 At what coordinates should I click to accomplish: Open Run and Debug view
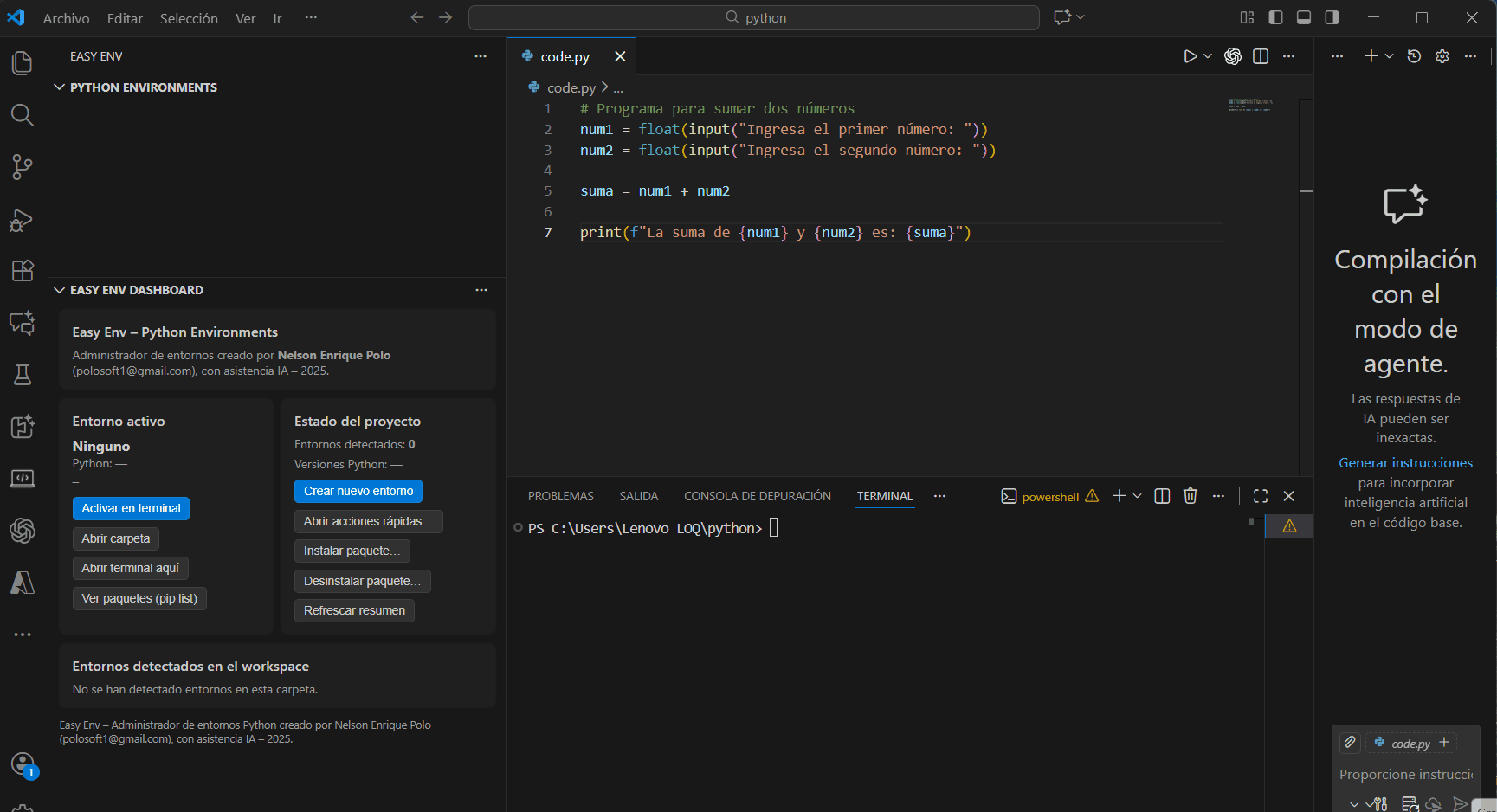(x=23, y=220)
